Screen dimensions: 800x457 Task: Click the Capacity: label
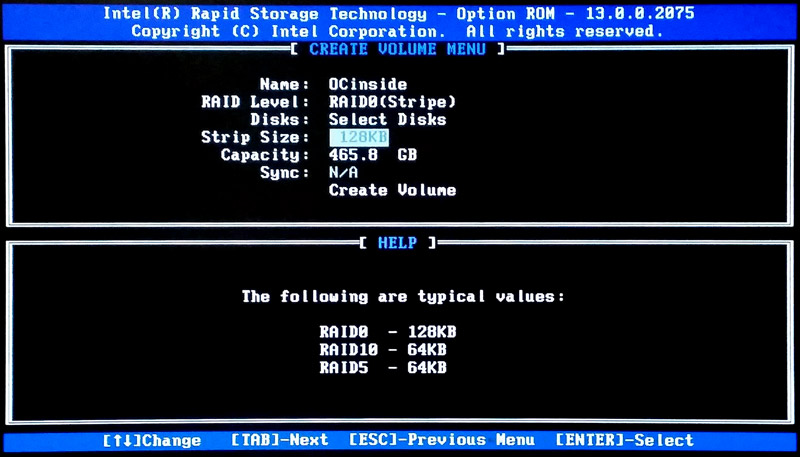pyautogui.click(x=265, y=155)
